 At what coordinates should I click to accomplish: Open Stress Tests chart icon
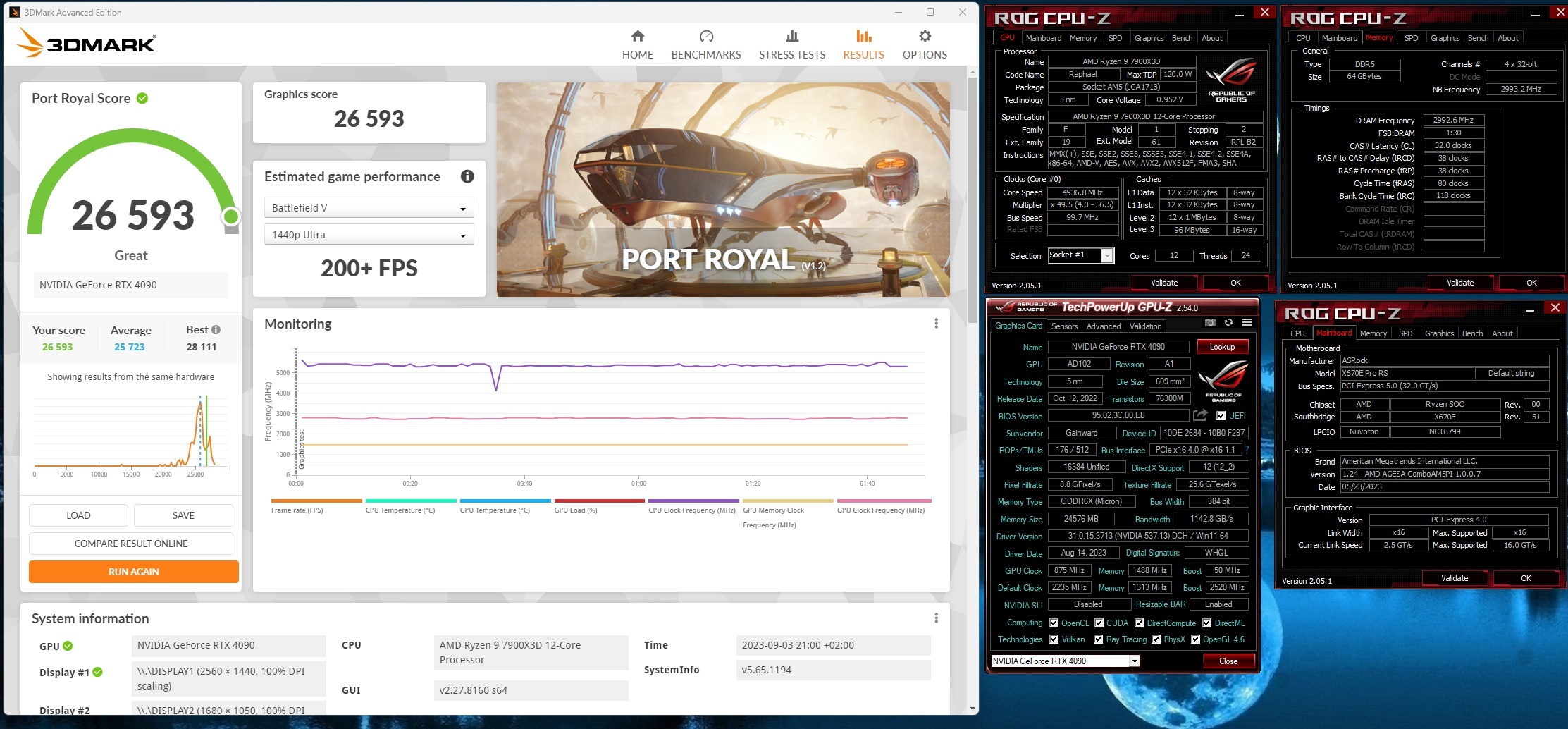pyautogui.click(x=792, y=36)
